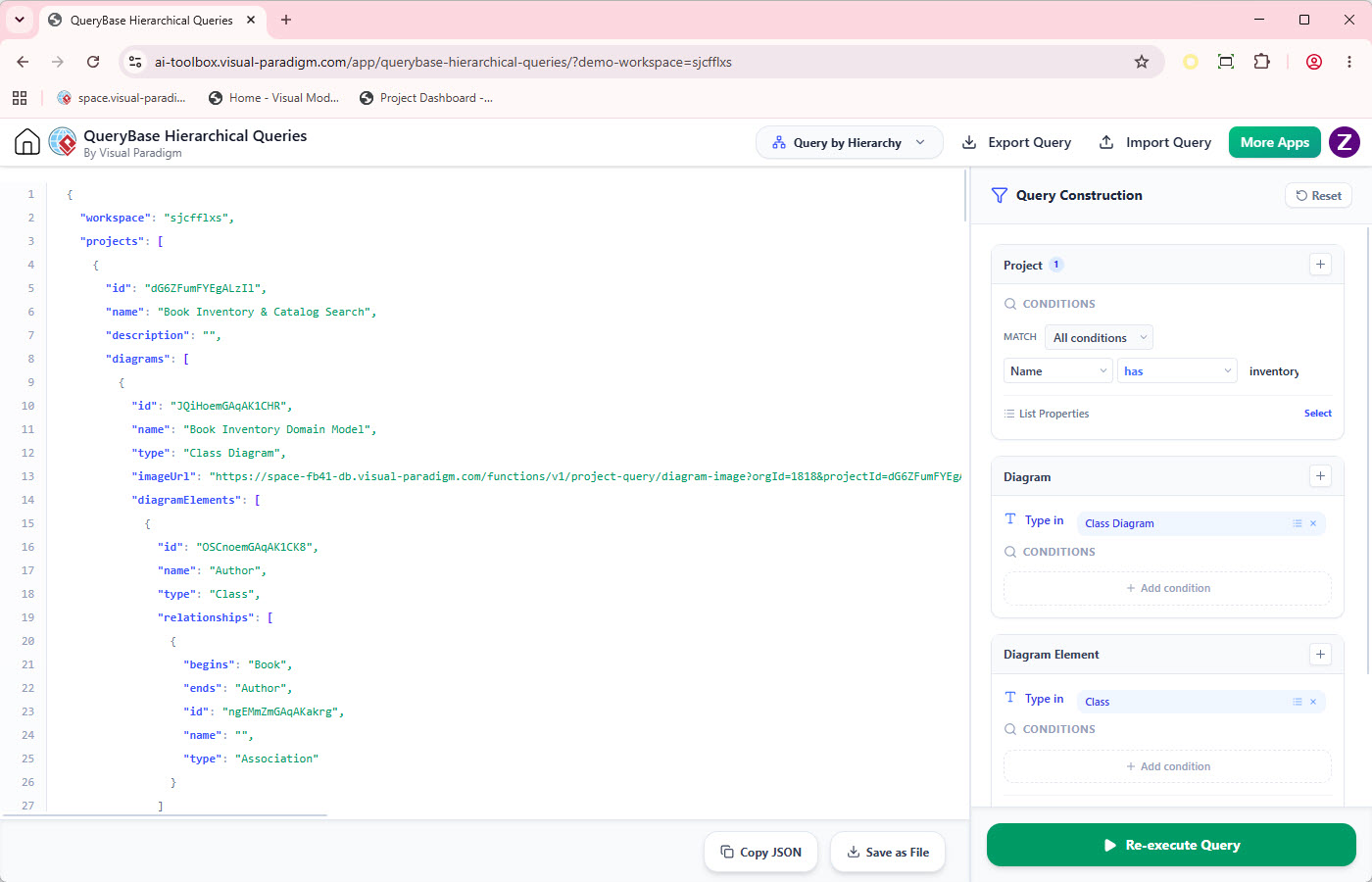The width and height of the screenshot is (1372, 882).
Task: Click the filter icon beside Query Construction
Action: (x=1000, y=195)
